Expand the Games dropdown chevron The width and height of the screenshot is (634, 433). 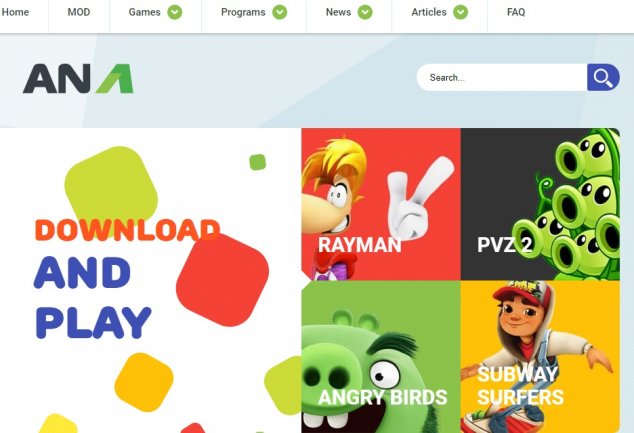(x=175, y=12)
